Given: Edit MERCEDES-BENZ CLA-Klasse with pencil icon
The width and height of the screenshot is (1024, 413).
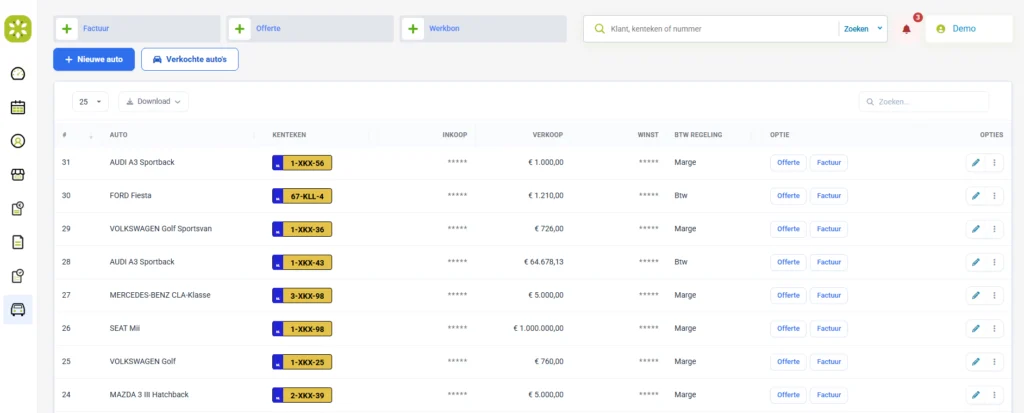Looking at the screenshot, I should pyautogui.click(x=976, y=295).
